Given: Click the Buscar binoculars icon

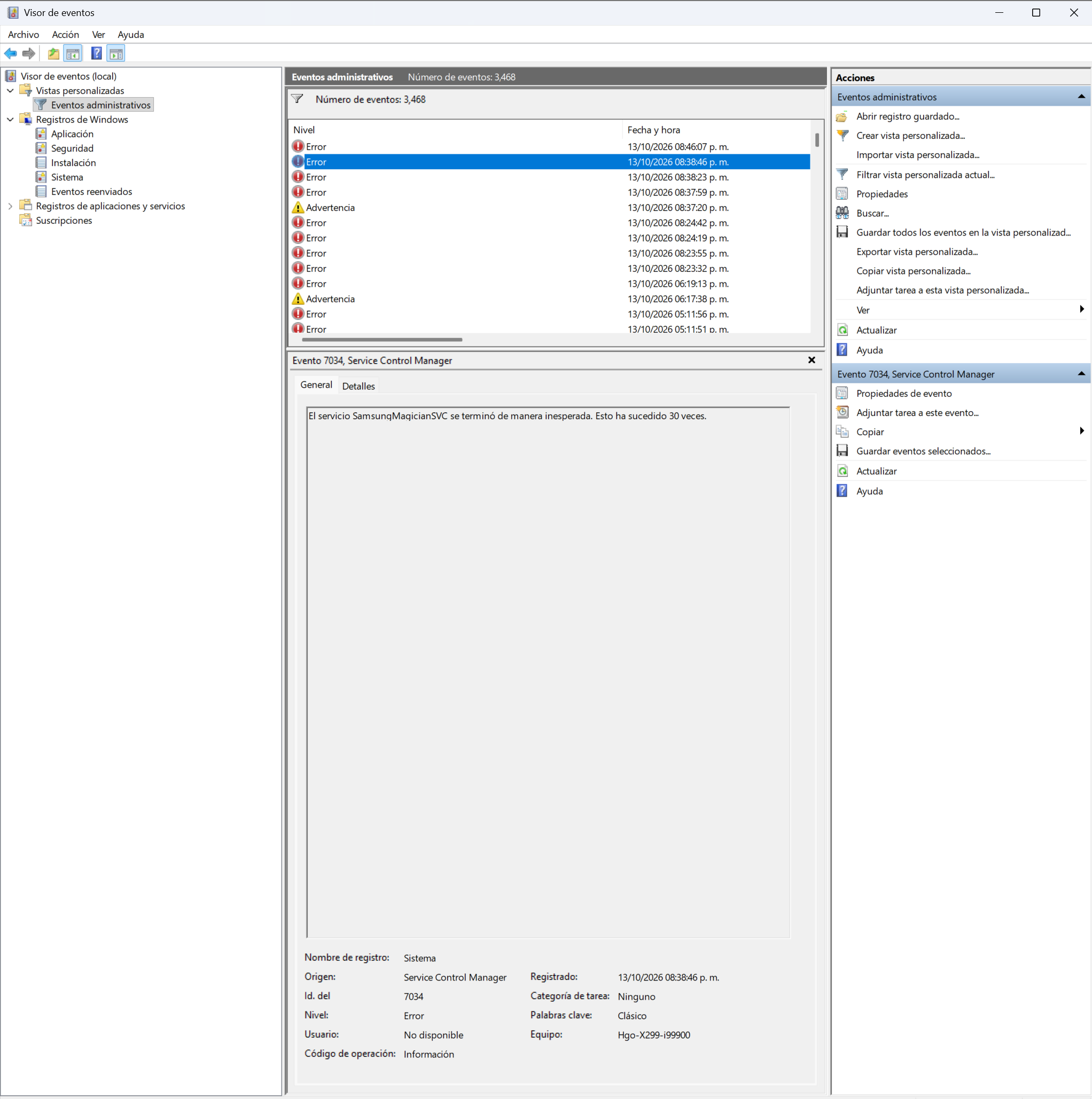Looking at the screenshot, I should click(x=843, y=213).
